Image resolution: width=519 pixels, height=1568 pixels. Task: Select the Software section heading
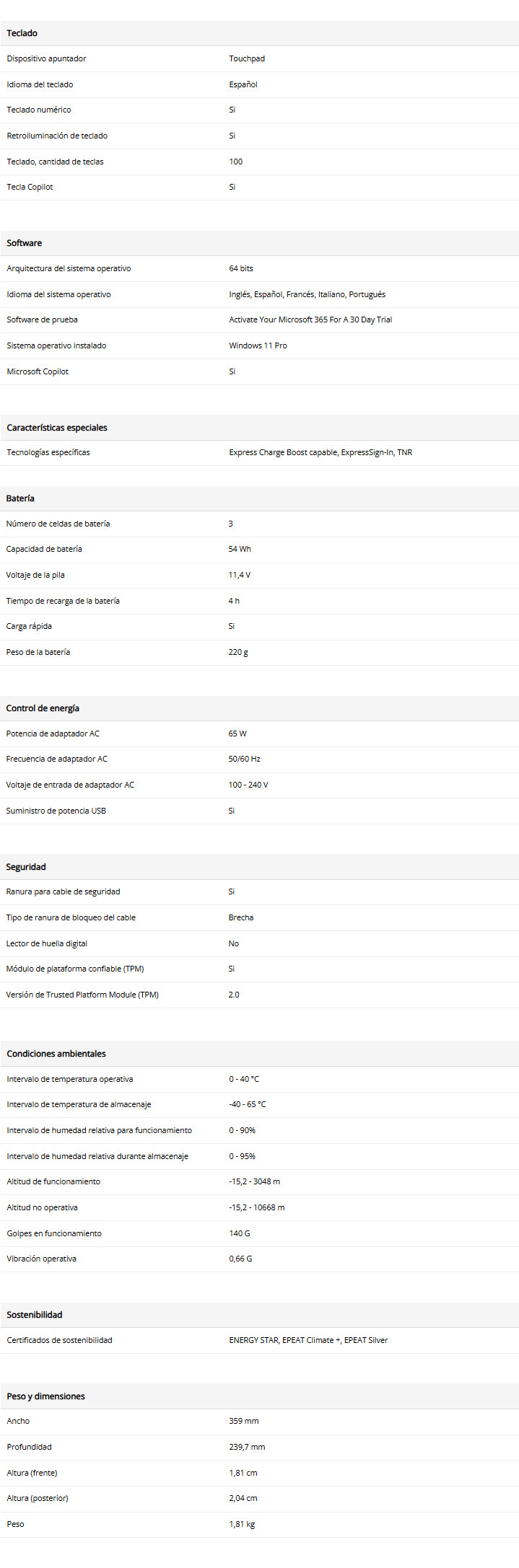[x=25, y=243]
